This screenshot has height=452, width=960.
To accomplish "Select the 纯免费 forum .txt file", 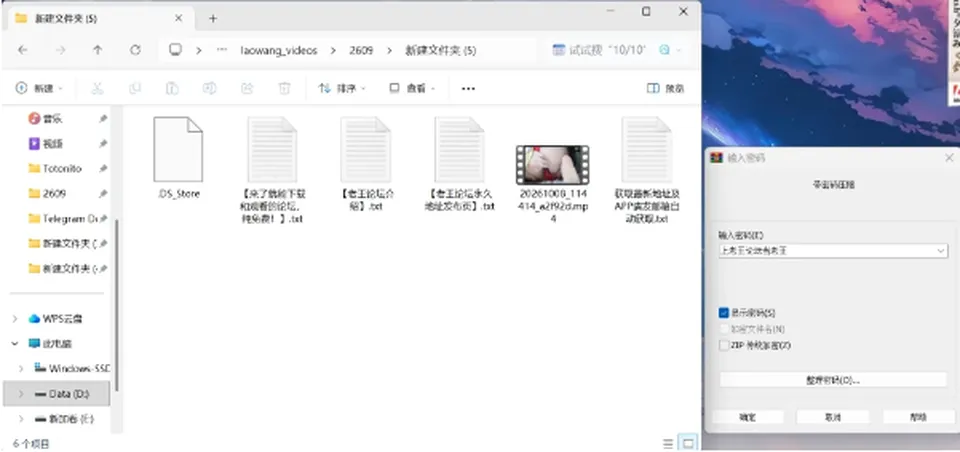I will click(x=272, y=170).
